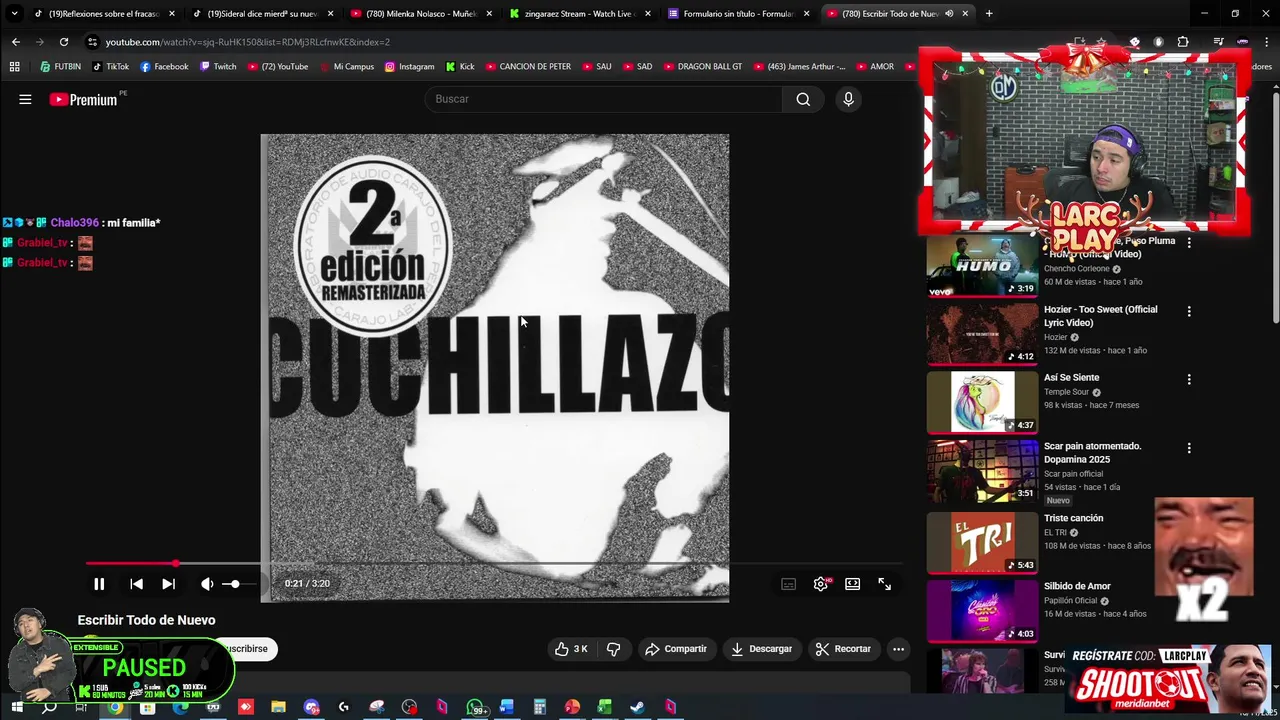Click the Descargar button
Viewport: 1280px width, 720px height.
pos(761,649)
